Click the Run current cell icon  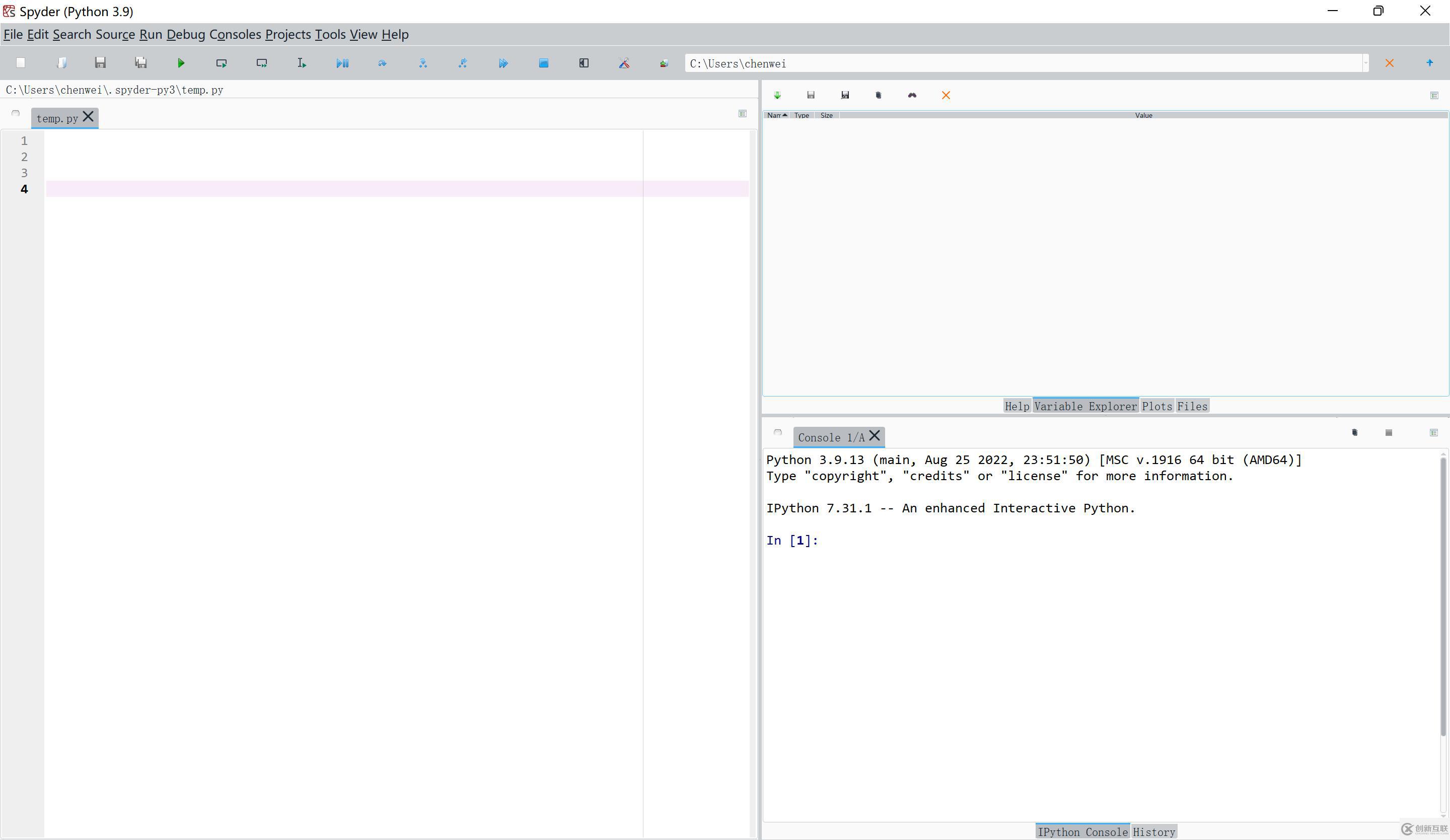(x=222, y=62)
